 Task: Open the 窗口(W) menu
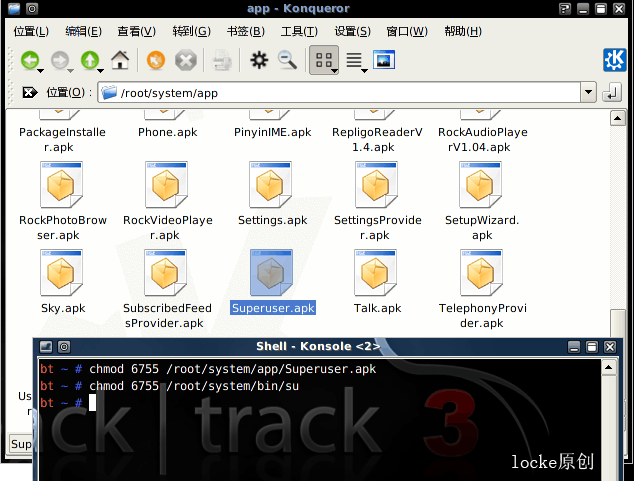407,31
